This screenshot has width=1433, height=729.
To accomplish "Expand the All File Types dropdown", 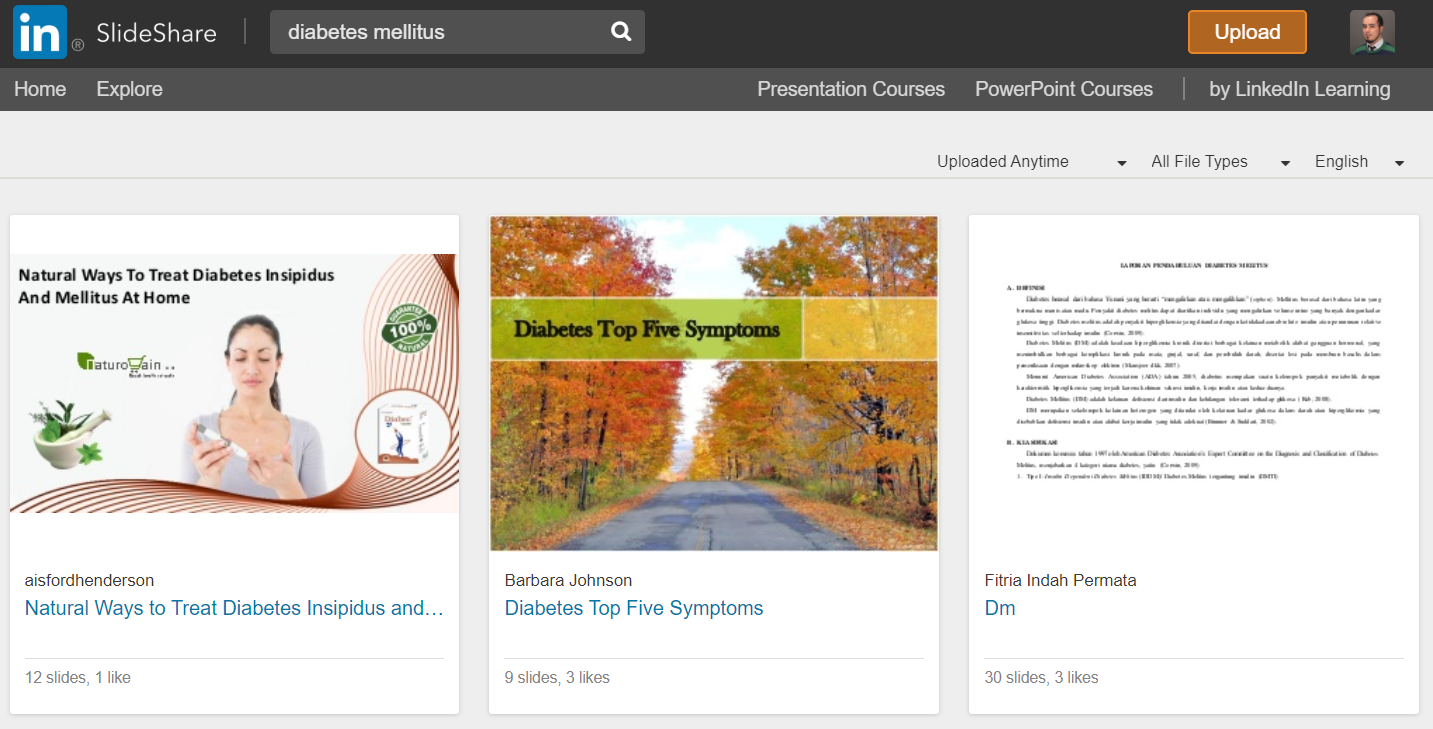I will [1220, 162].
